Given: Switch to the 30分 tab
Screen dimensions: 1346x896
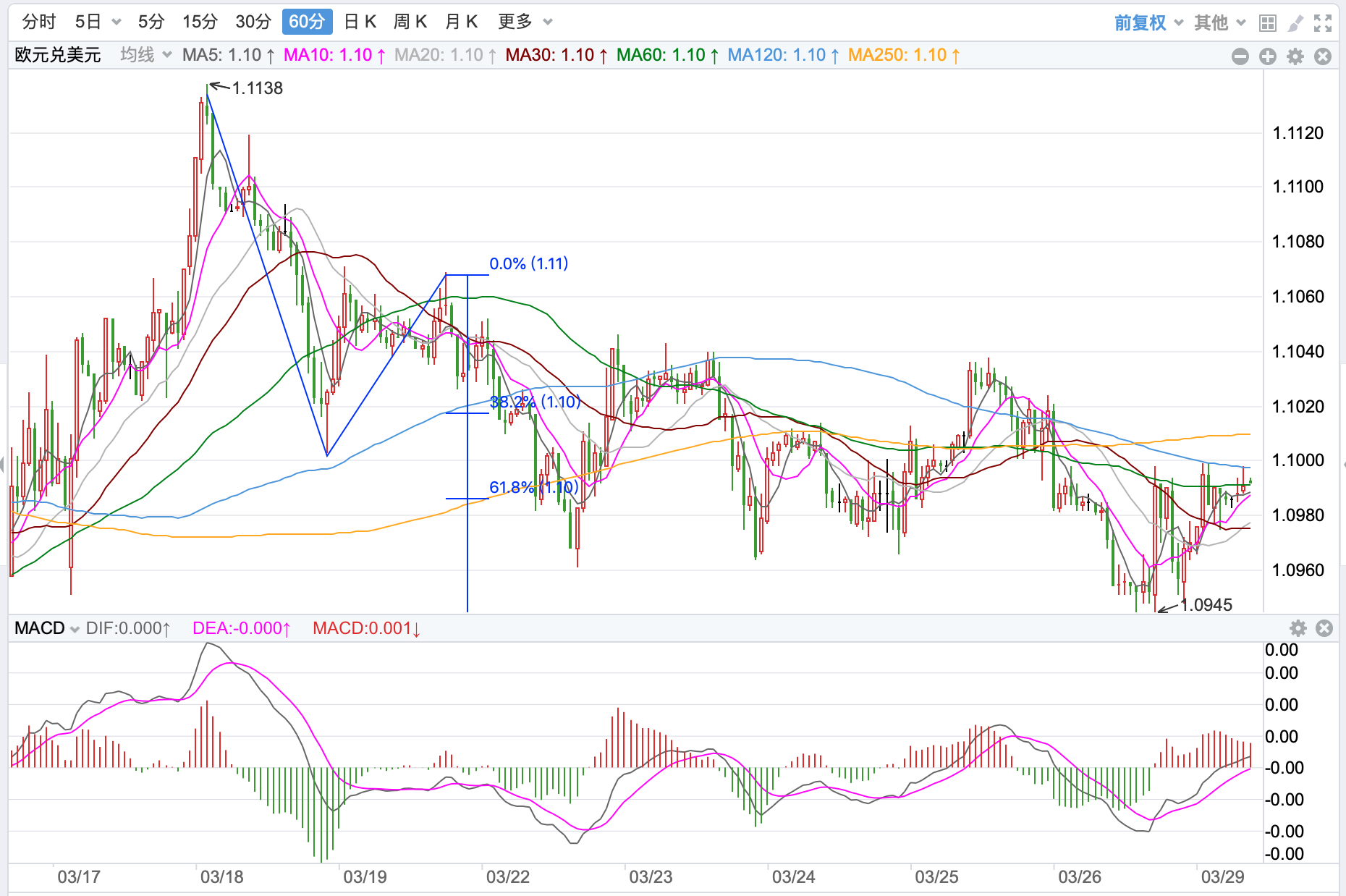Looking at the screenshot, I should pyautogui.click(x=253, y=22).
